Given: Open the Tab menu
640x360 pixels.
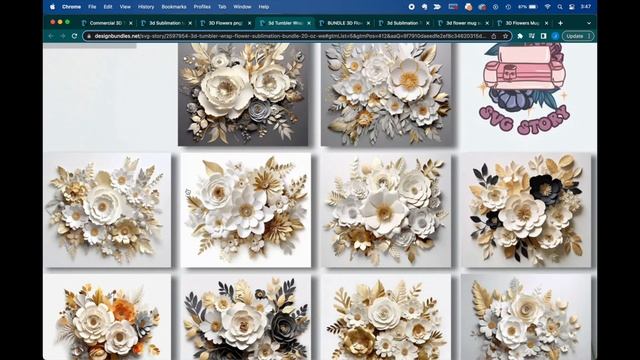Looking at the screenshot, I should pyautogui.click(x=222, y=7).
